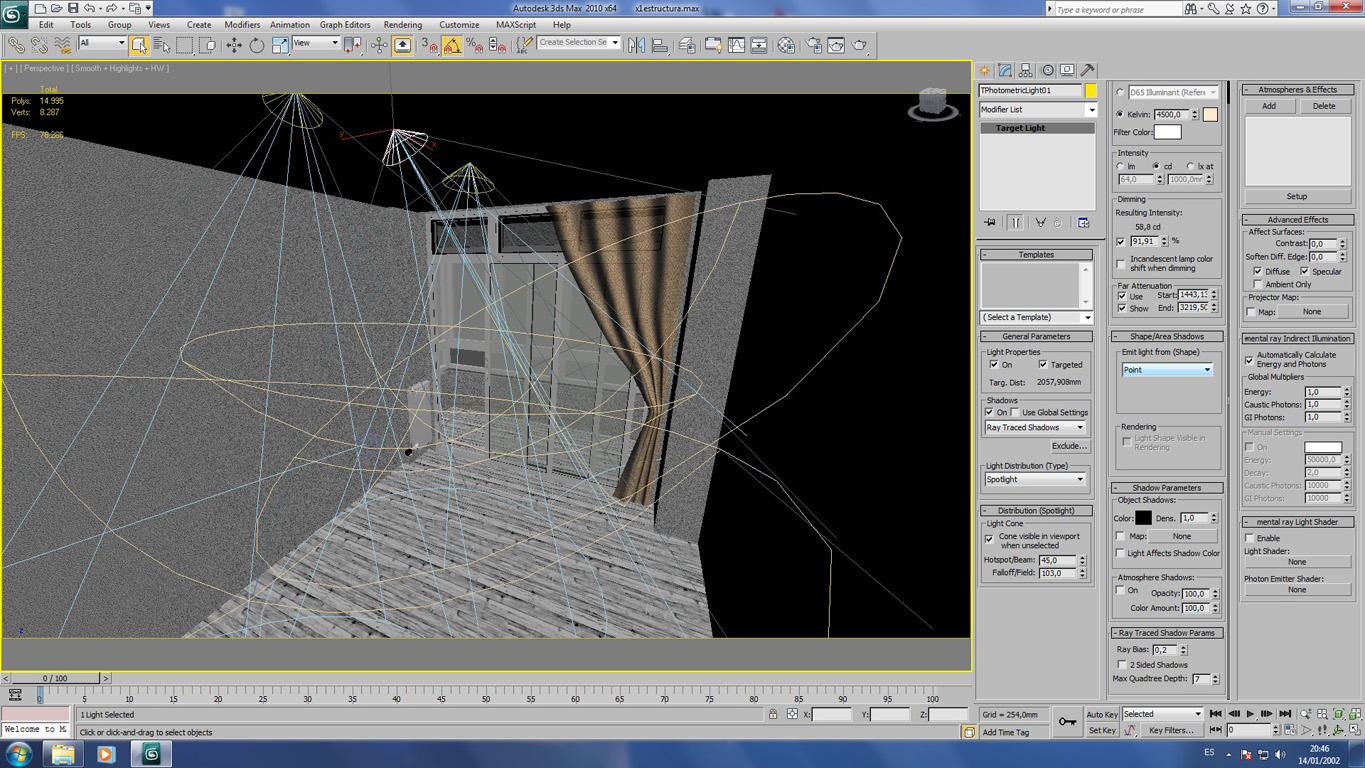
Task: Select the Move tool in toolbar
Action: coord(234,45)
